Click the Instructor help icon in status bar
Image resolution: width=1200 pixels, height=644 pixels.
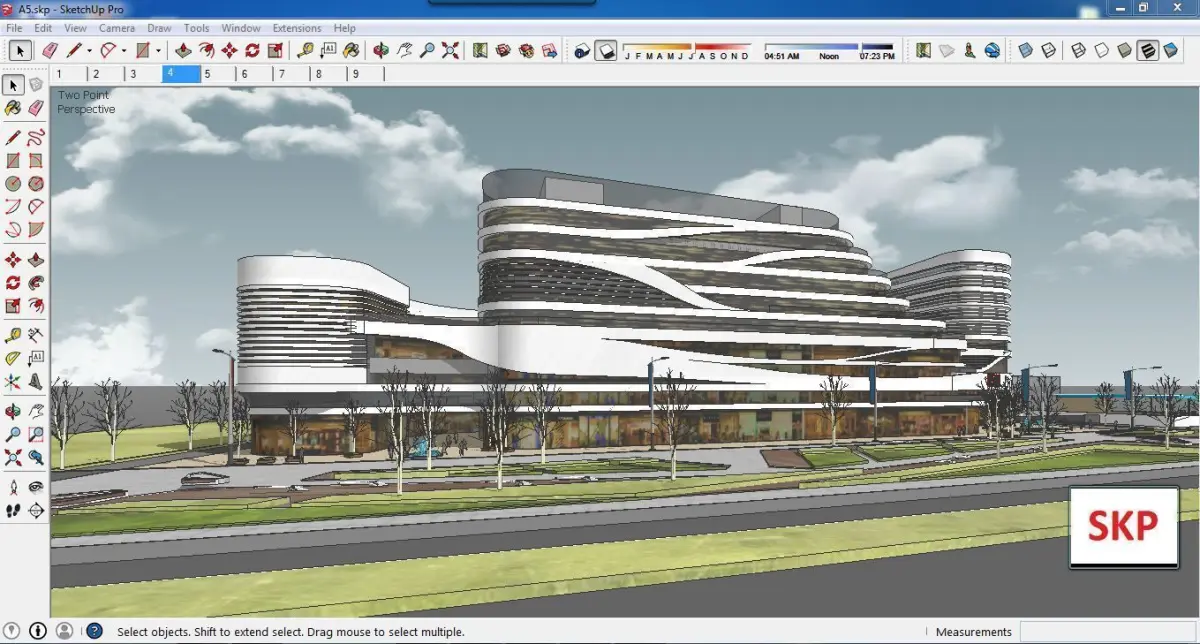click(94, 631)
